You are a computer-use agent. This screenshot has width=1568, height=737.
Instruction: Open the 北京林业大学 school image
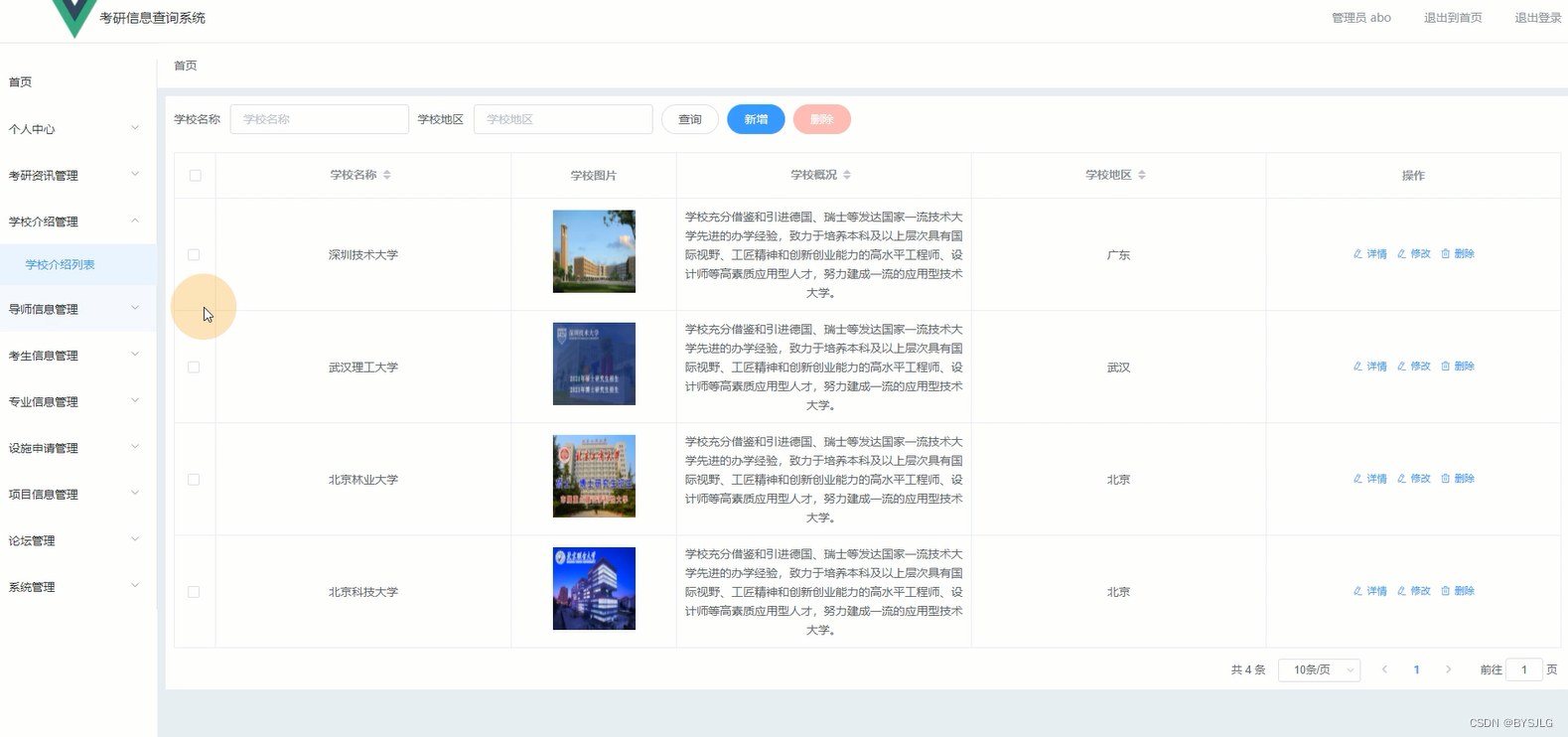point(594,476)
